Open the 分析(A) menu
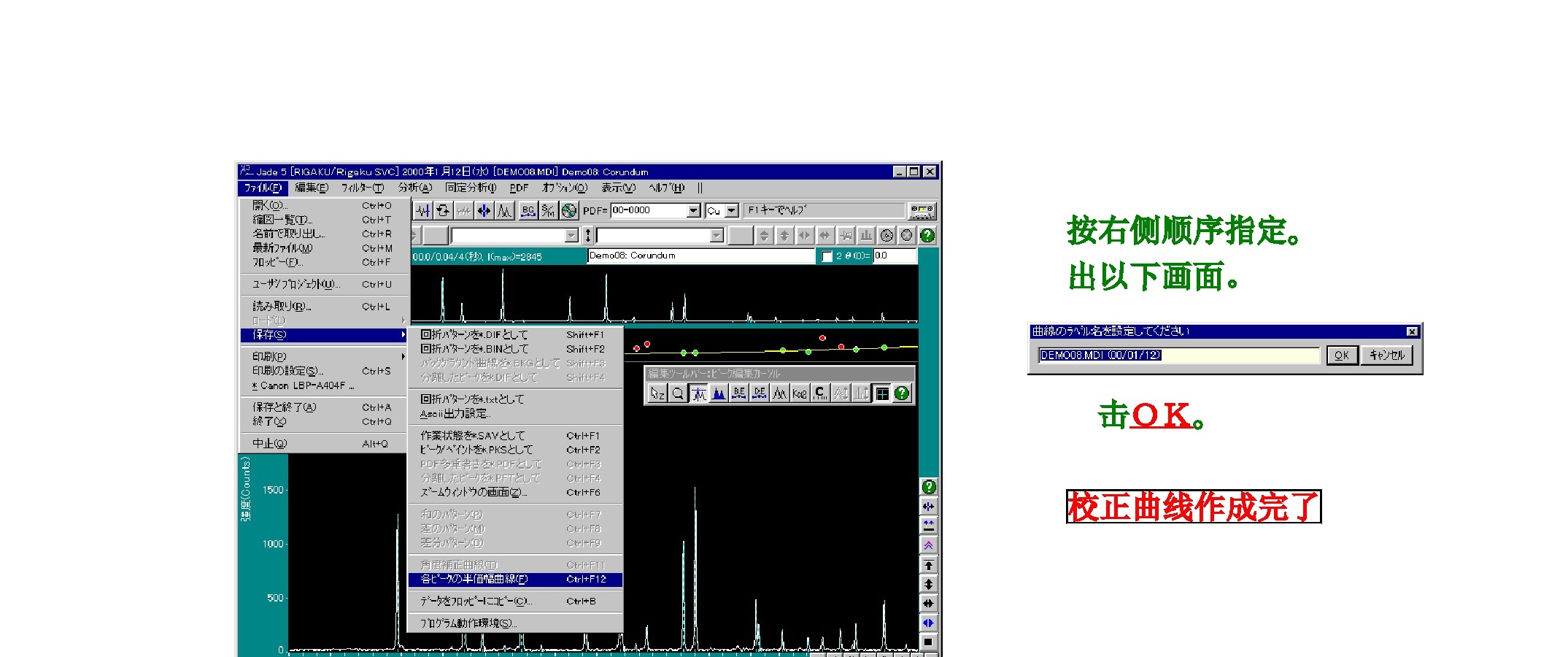Image resolution: width=1568 pixels, height=657 pixels. pos(415,188)
